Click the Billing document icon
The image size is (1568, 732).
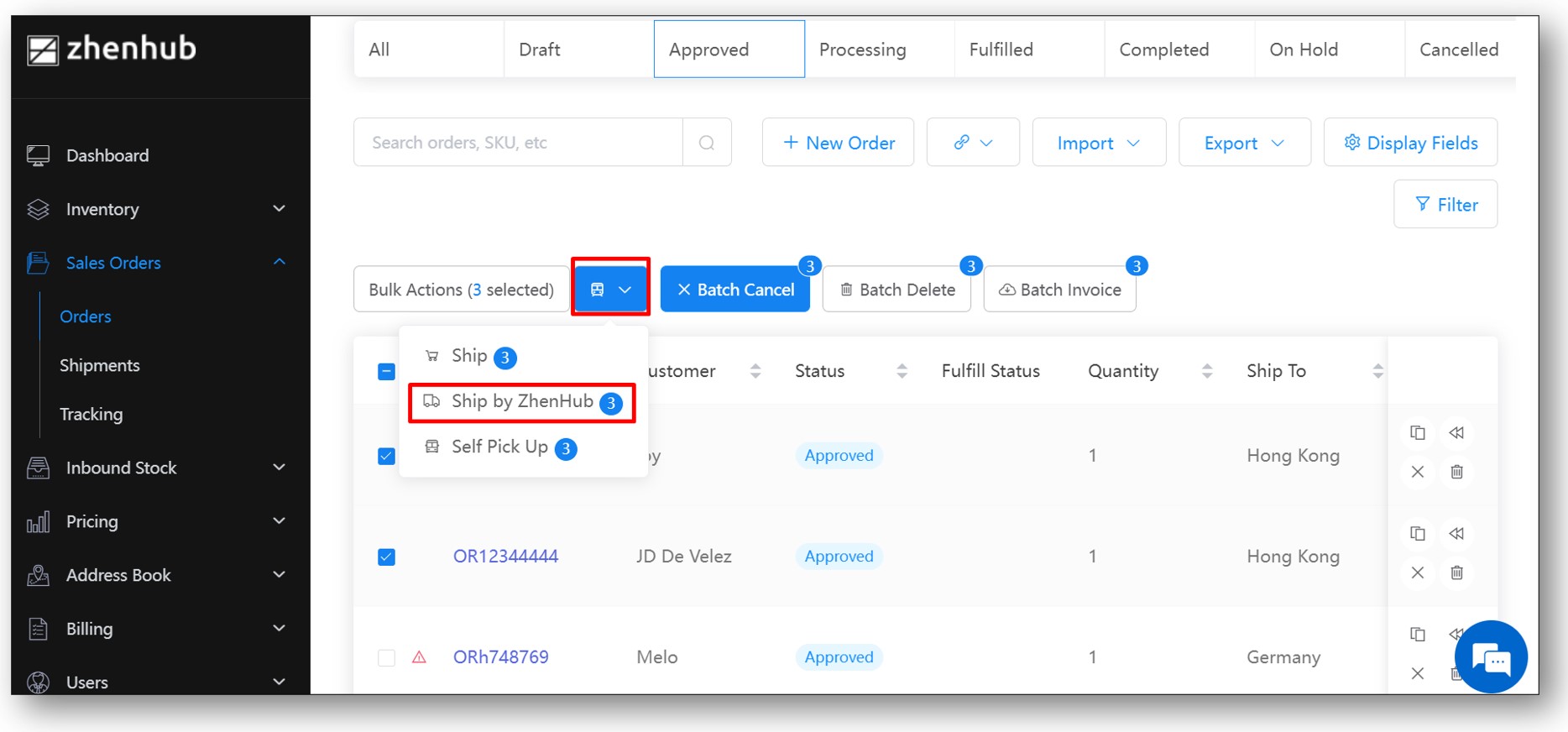coord(39,629)
